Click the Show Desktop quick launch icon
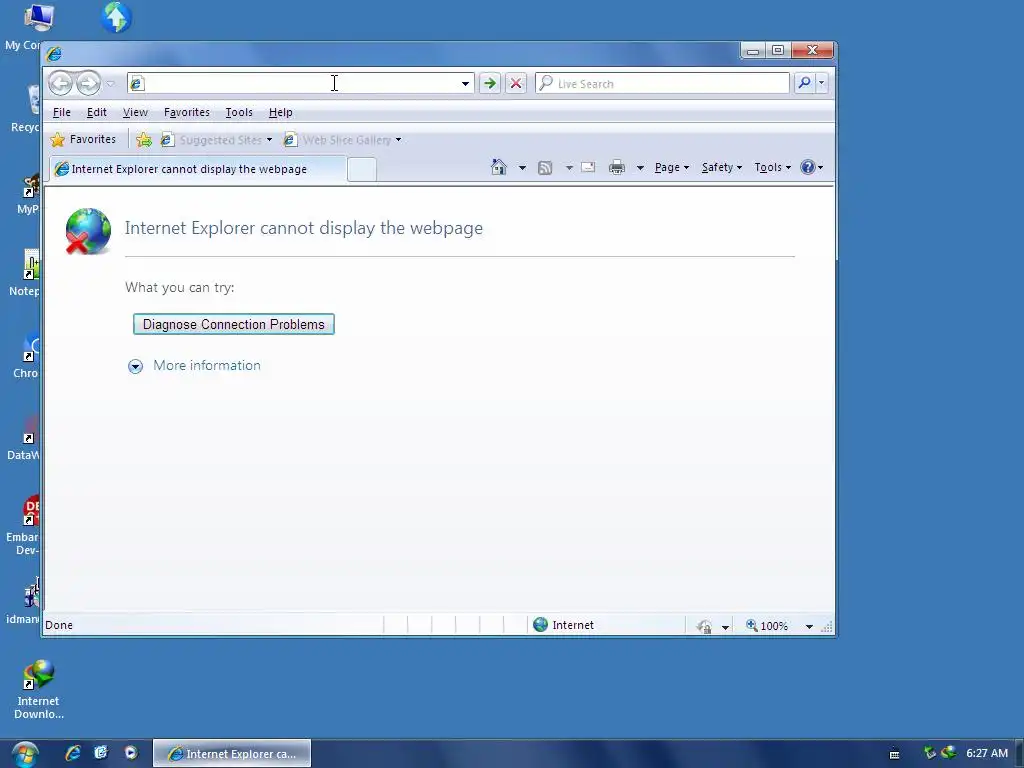This screenshot has height=768, width=1024. [101, 753]
